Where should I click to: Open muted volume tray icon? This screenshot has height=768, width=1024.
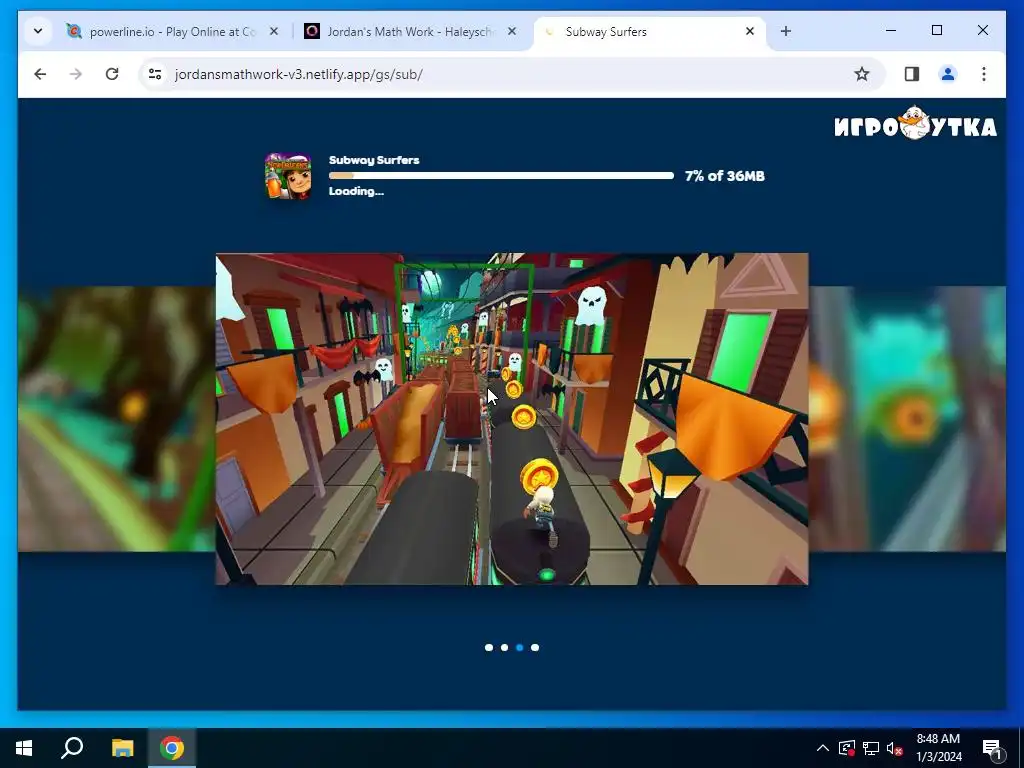coord(895,748)
